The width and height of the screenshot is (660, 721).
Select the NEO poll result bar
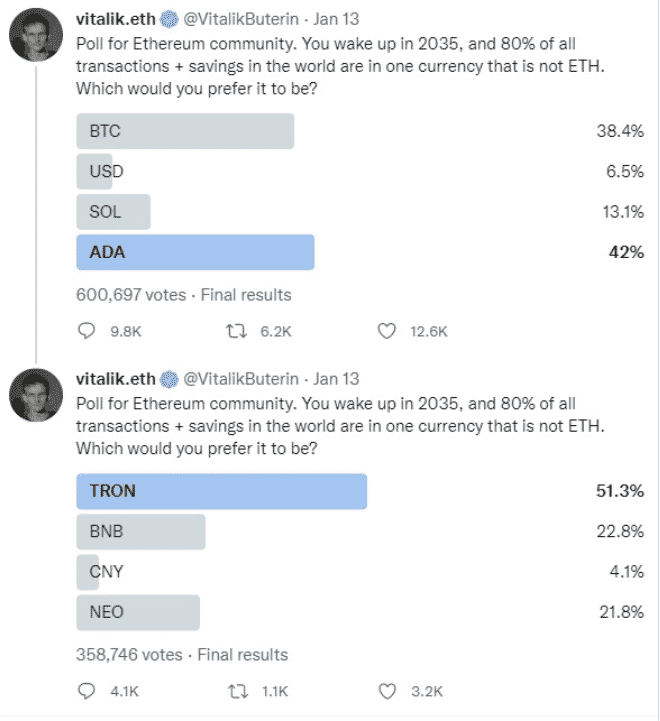tap(138, 612)
